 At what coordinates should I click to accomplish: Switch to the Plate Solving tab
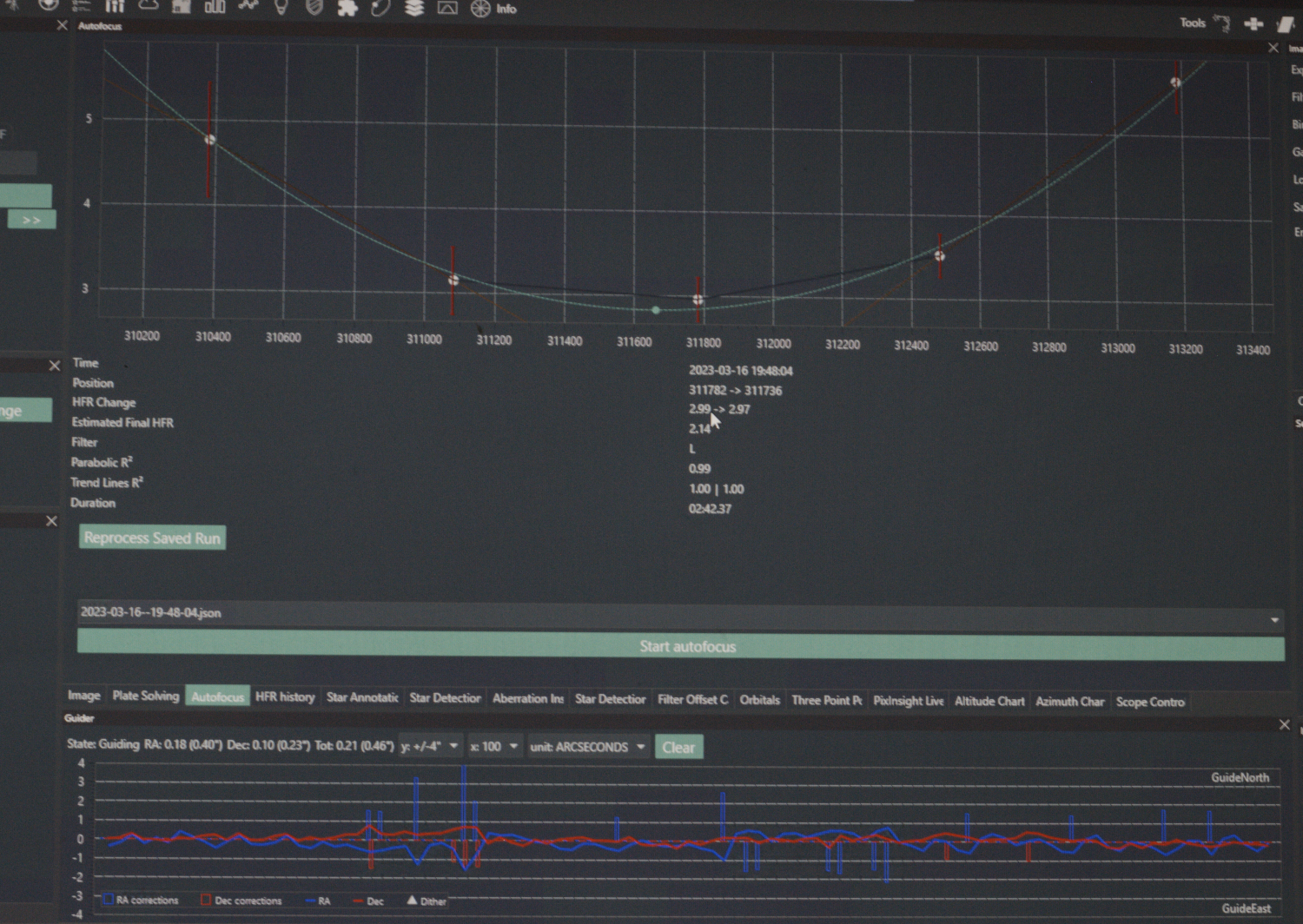pos(145,696)
